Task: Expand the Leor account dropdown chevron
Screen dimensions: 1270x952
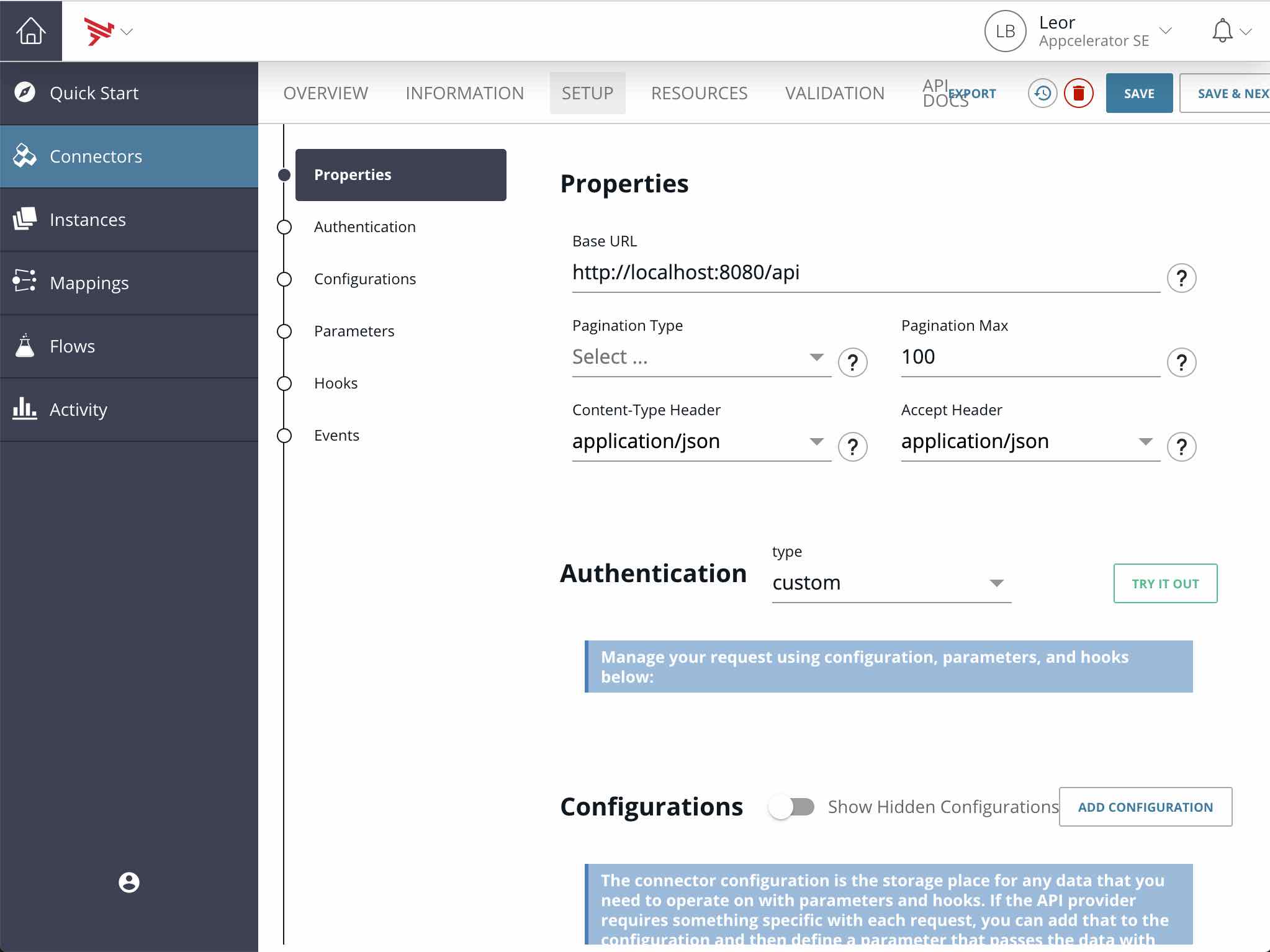Action: pos(1166,30)
